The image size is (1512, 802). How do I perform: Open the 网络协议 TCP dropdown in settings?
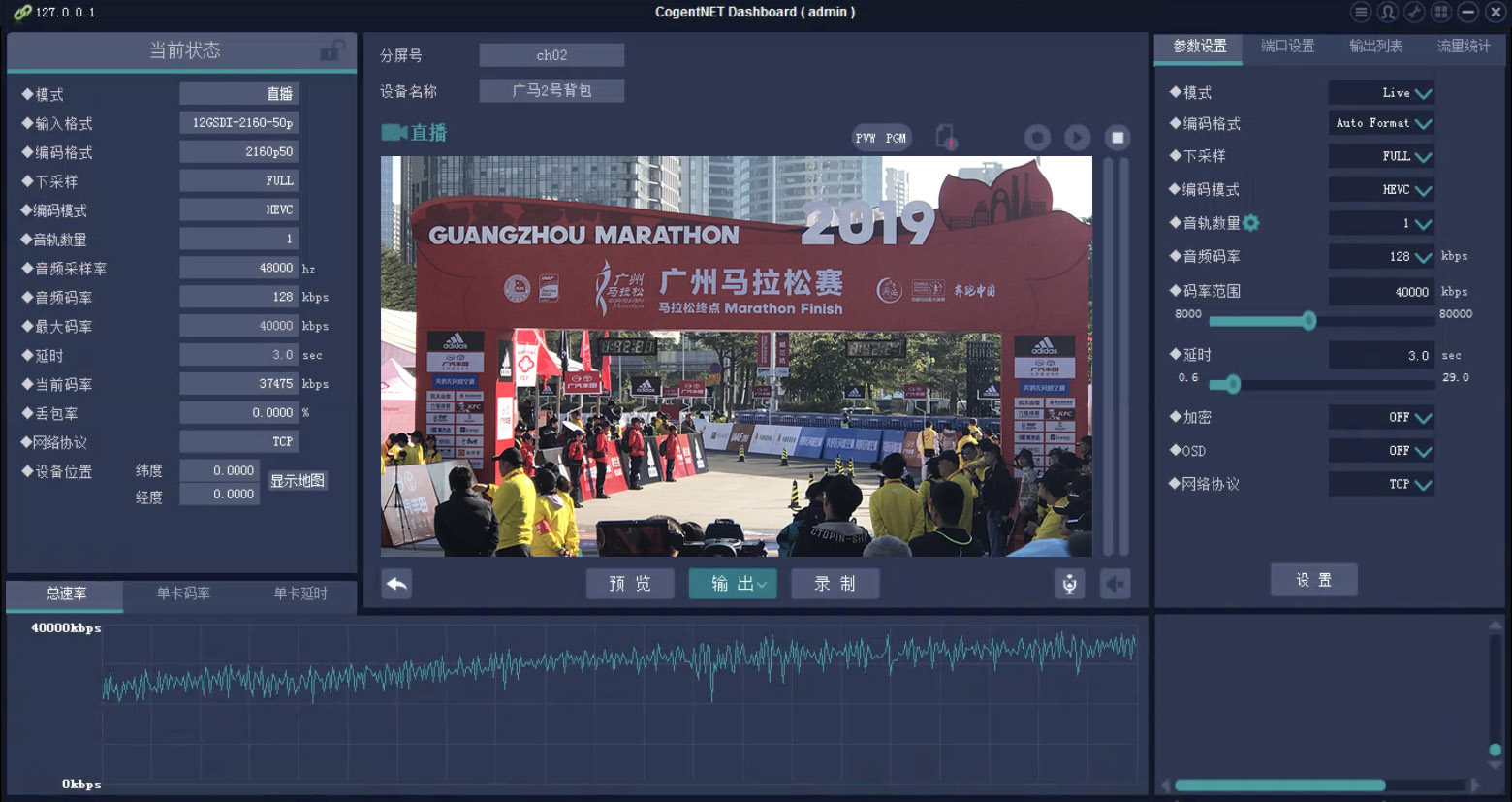1381,484
